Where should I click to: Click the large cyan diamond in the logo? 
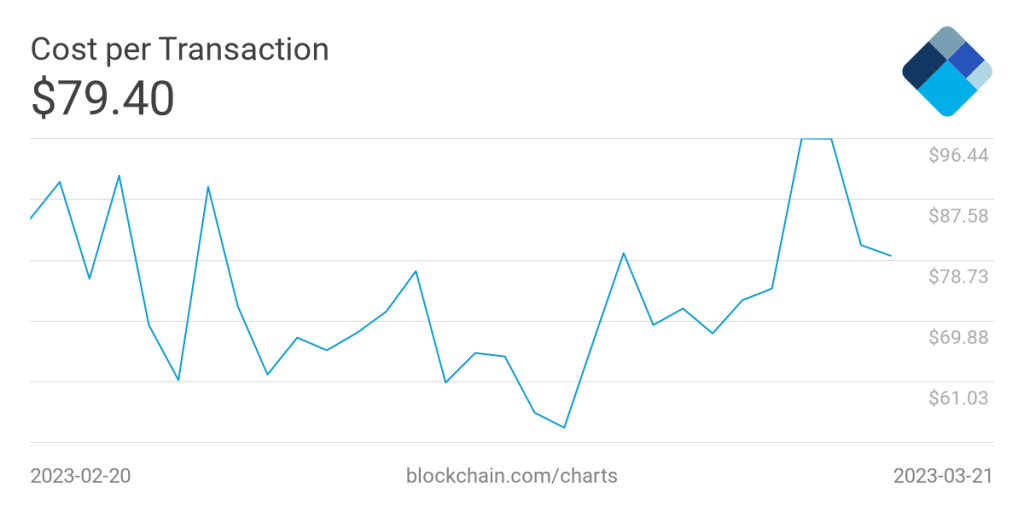click(946, 94)
